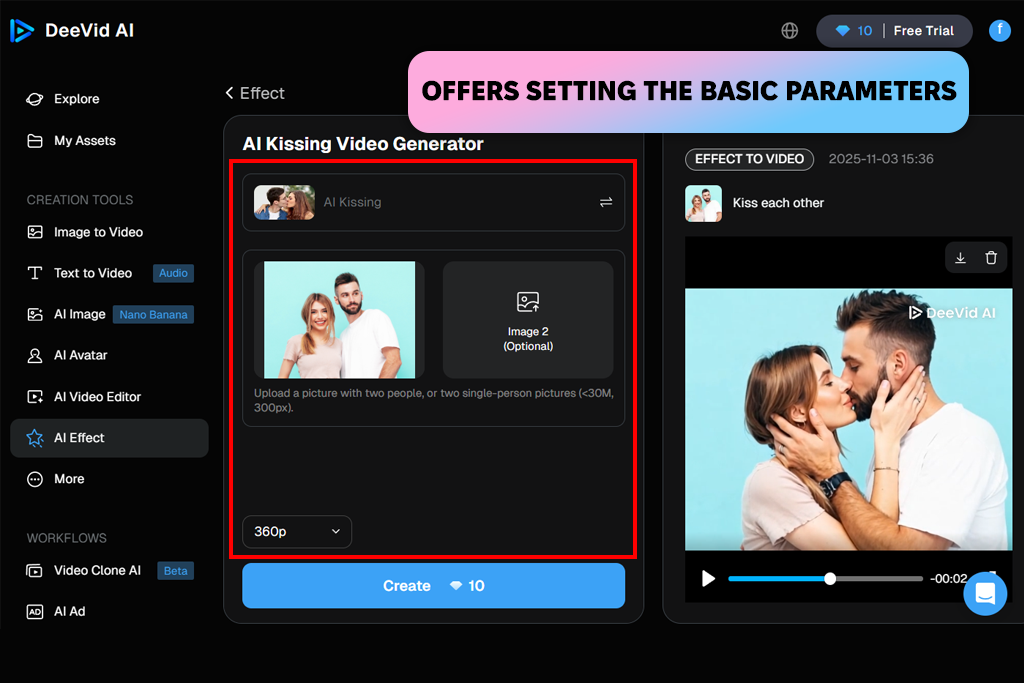Viewport: 1024px width, 683px height.
Task: Click the Kiss each other source thumbnail
Action: pyautogui.click(x=703, y=203)
